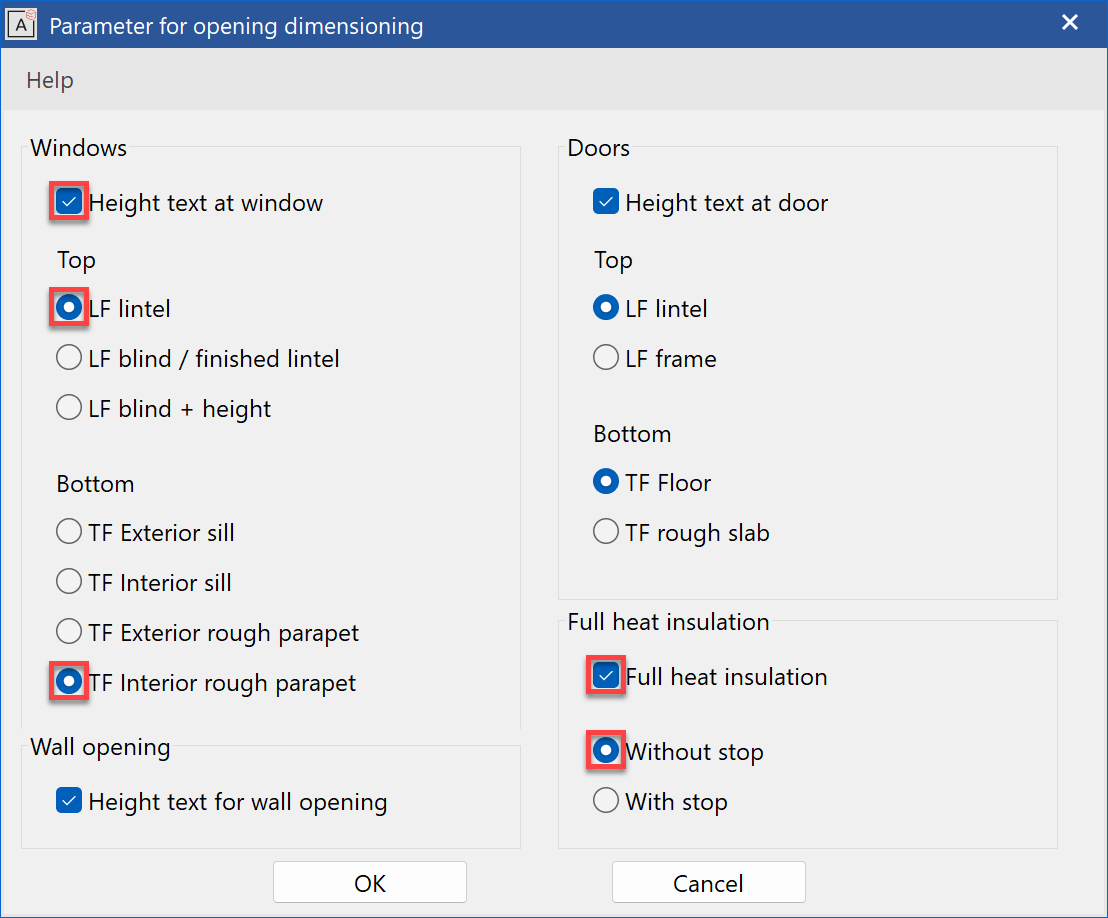Screen dimensions: 1108x918
Task: Select LF blind + height radio button
Action: 69,408
